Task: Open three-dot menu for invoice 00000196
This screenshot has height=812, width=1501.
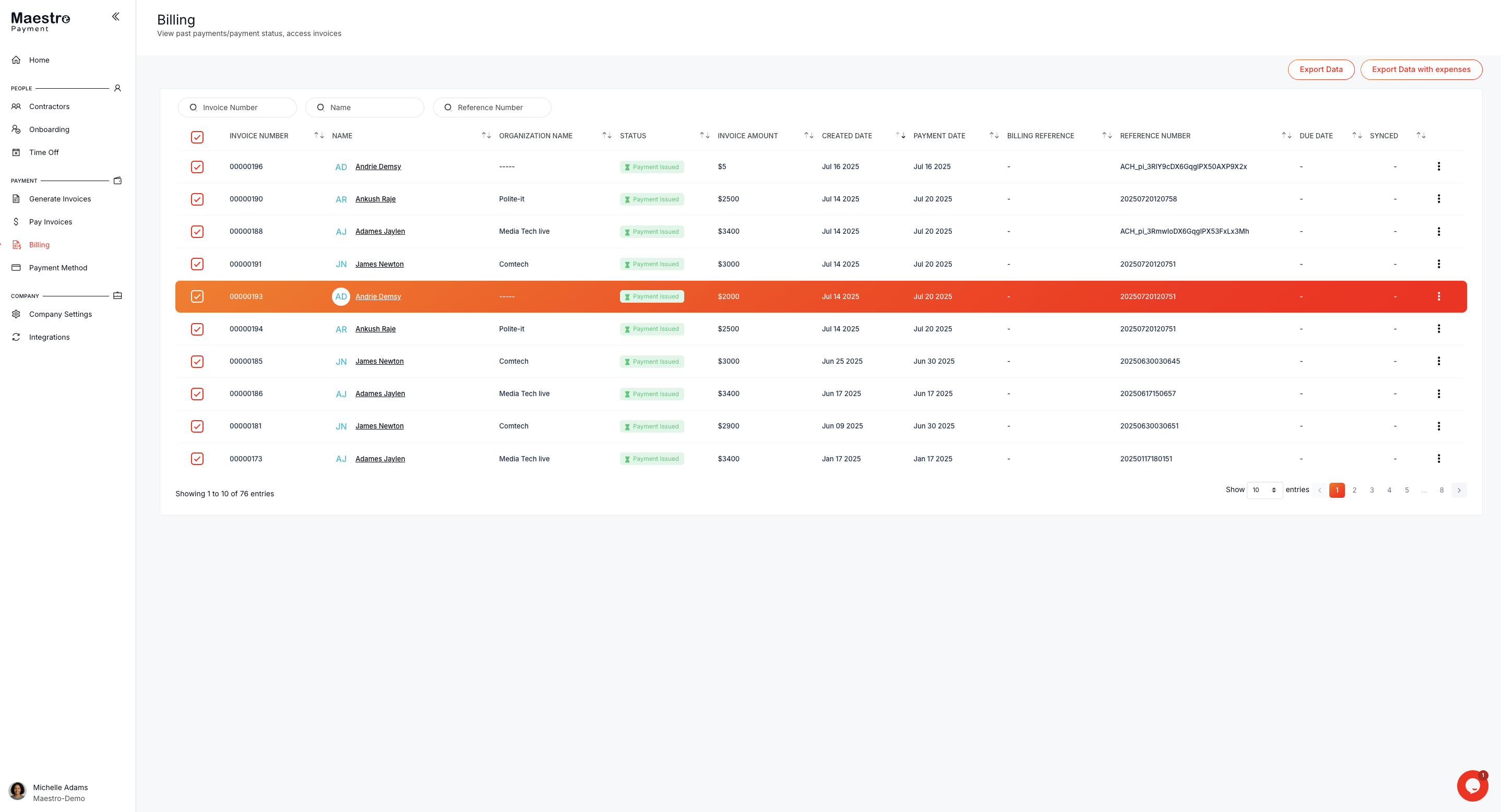Action: [1438, 166]
